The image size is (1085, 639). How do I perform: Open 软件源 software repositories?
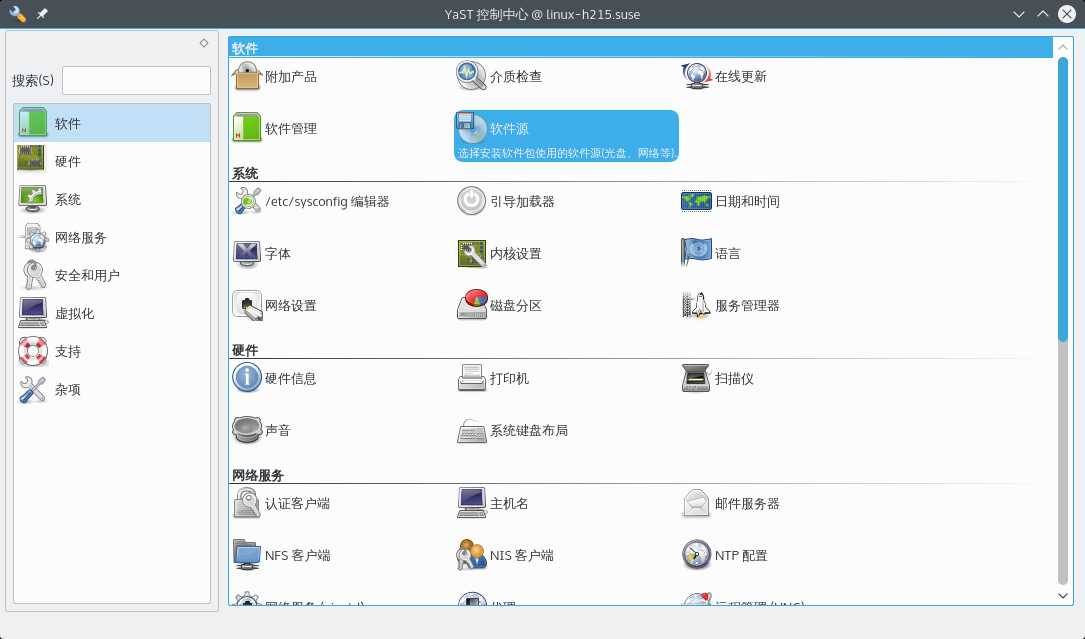(566, 136)
